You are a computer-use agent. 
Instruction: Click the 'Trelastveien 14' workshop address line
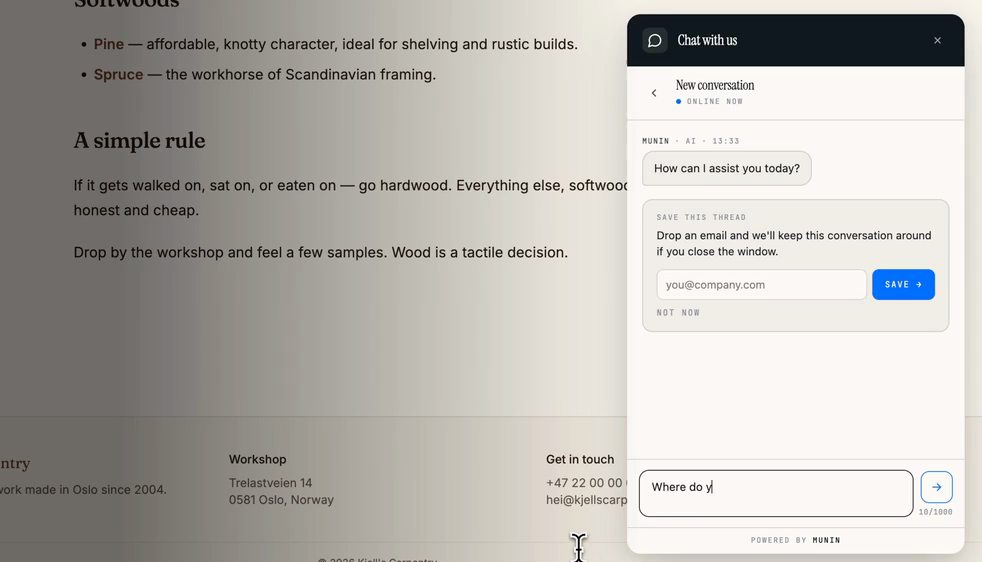270,483
